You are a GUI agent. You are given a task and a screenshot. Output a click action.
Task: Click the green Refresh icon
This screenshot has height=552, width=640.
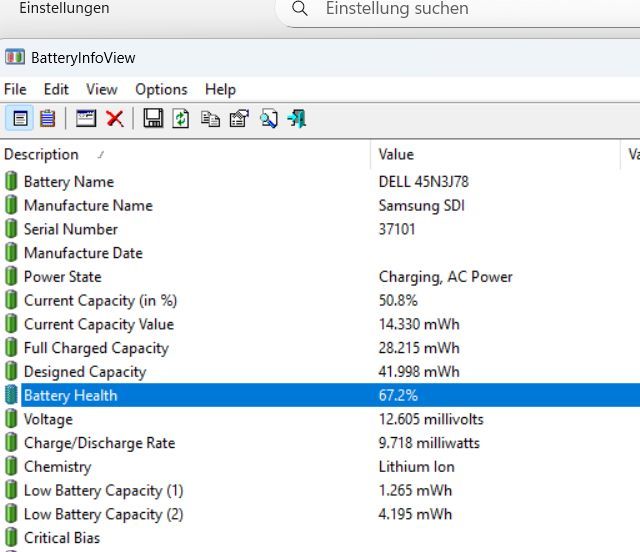(181, 119)
